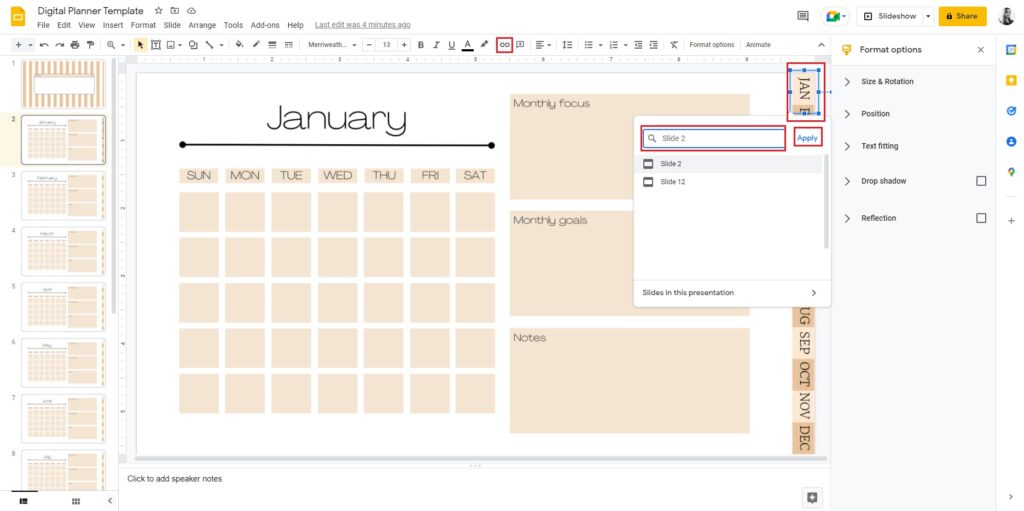Choose the Select arrow cursor tool
1024x511 pixels.
(140, 45)
